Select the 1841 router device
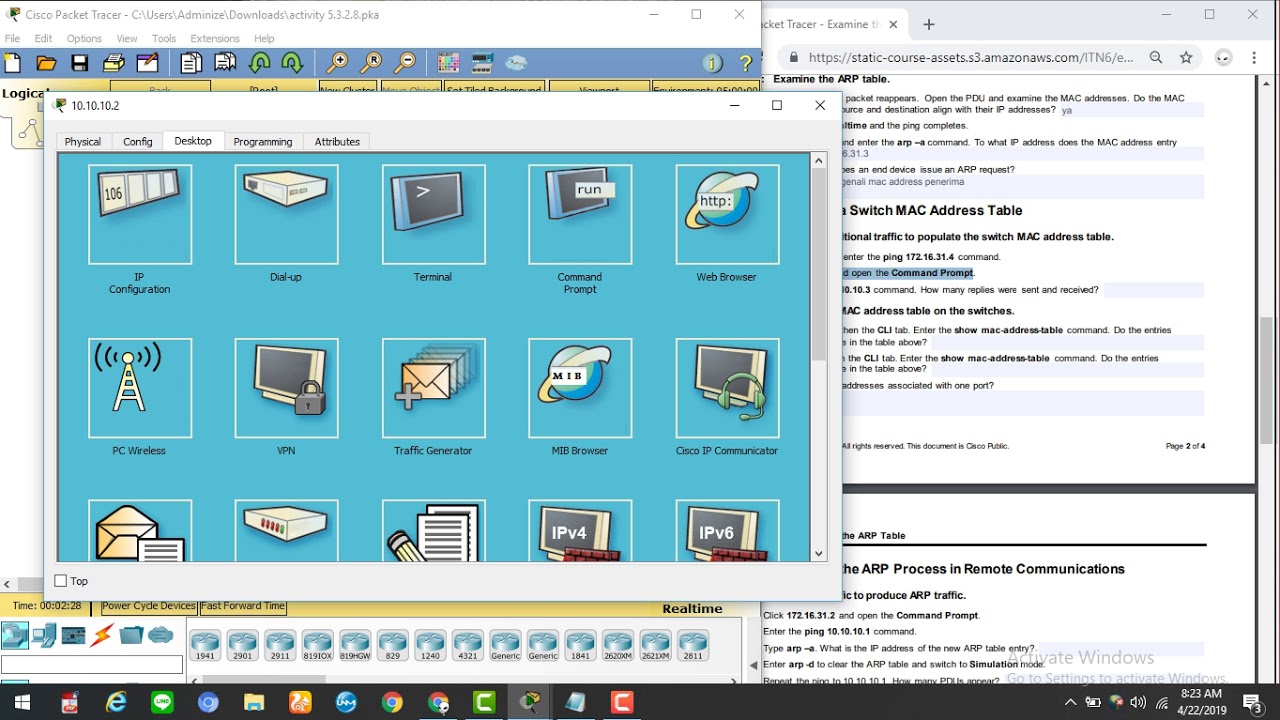The height and width of the screenshot is (720, 1280). click(580, 645)
